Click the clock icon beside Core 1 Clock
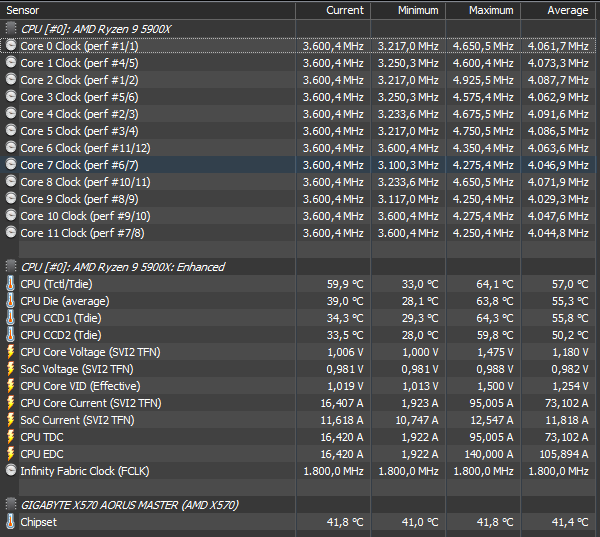Viewport: 600px width, 537px height. click(11, 62)
